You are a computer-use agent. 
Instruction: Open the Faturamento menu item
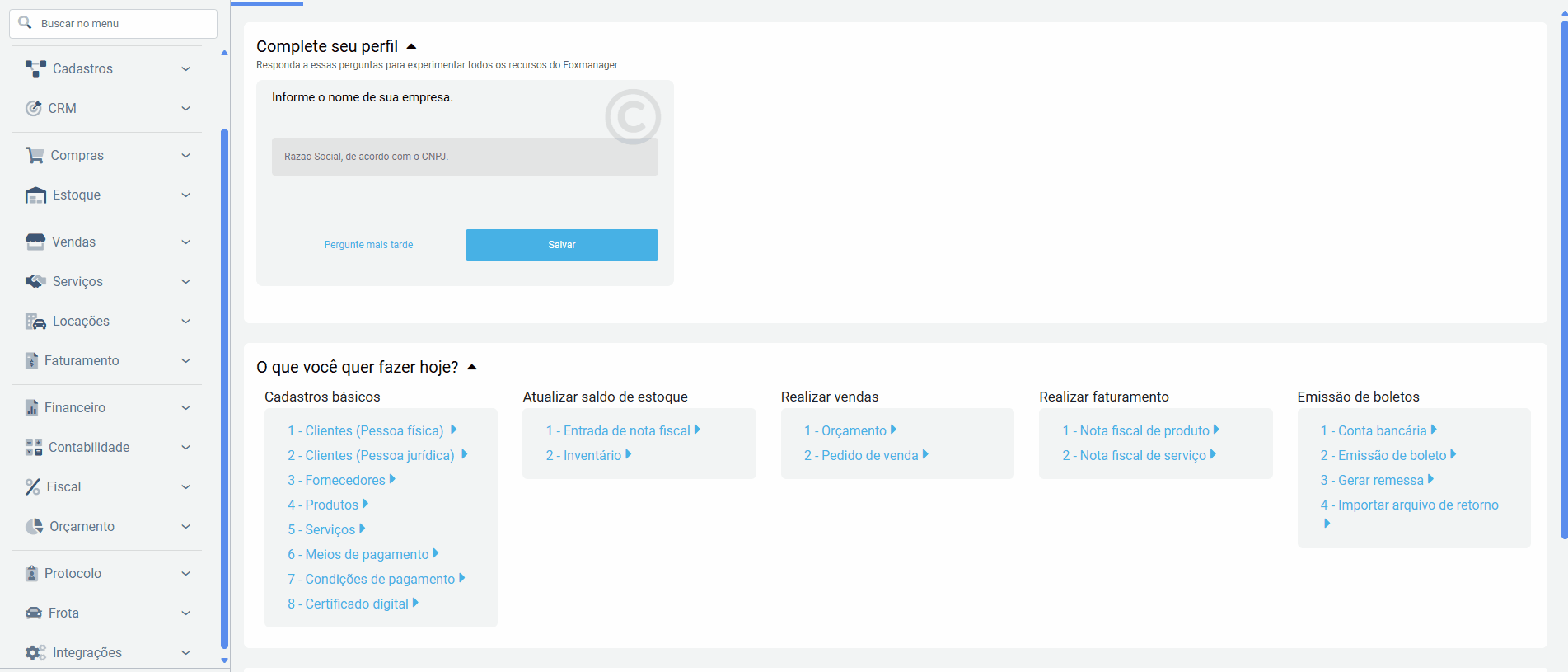[x=82, y=360]
